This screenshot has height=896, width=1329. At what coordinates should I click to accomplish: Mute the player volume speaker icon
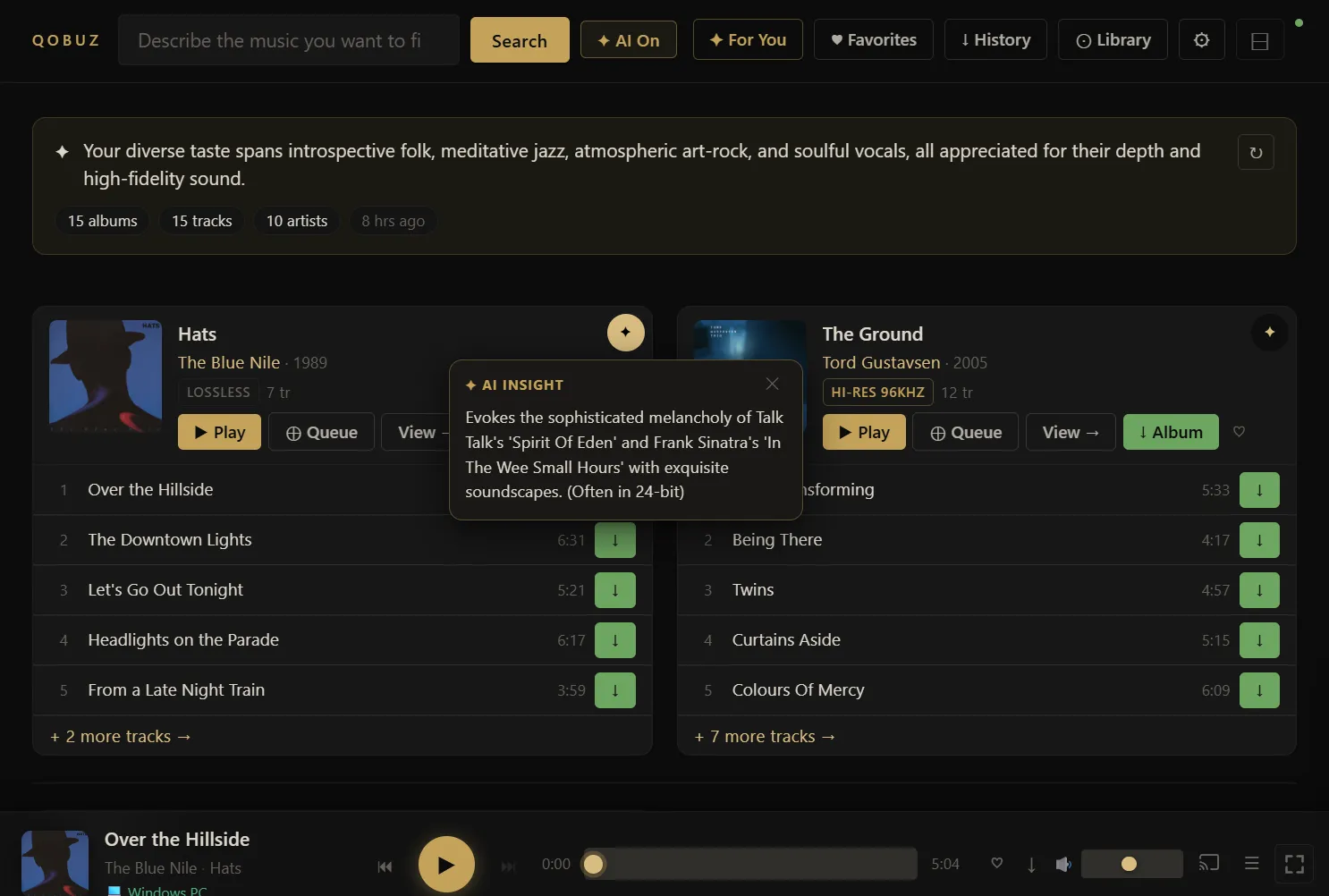pyautogui.click(x=1062, y=864)
